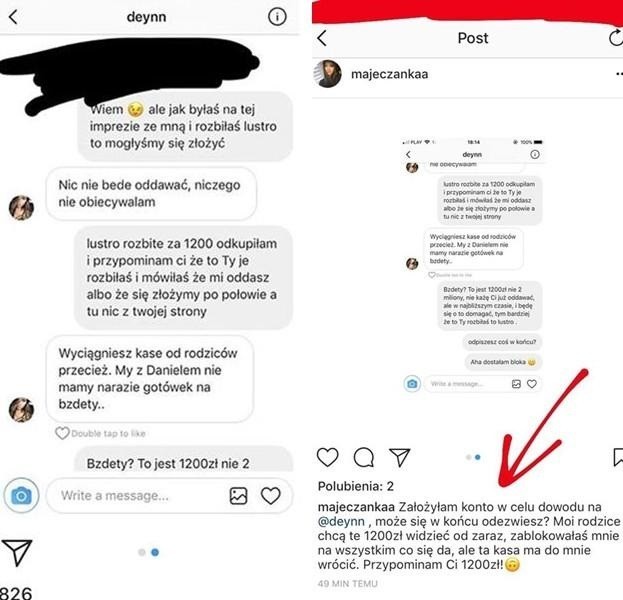Refresh the Post using the reload icon
This screenshot has width=623, height=600.
615,38
